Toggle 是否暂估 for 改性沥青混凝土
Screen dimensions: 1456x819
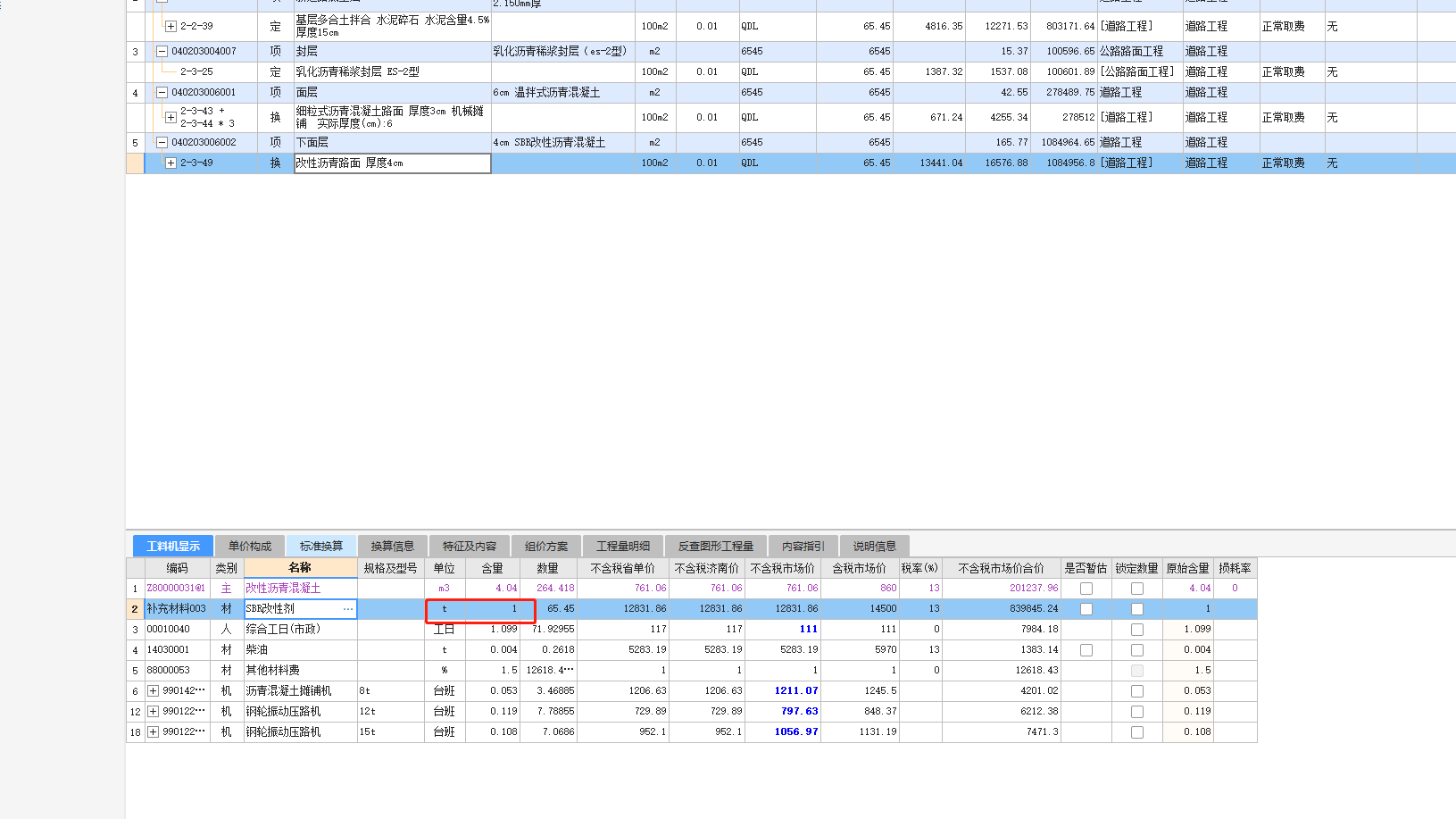1086,589
